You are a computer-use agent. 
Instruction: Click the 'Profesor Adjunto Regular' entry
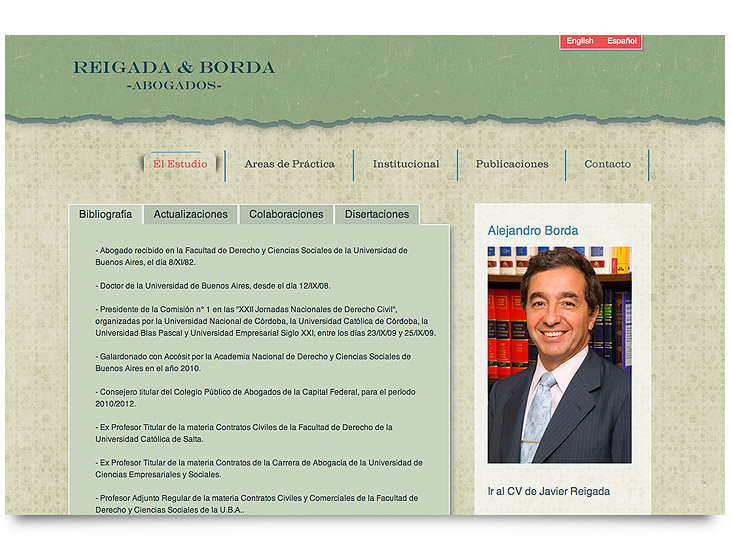click(257, 504)
